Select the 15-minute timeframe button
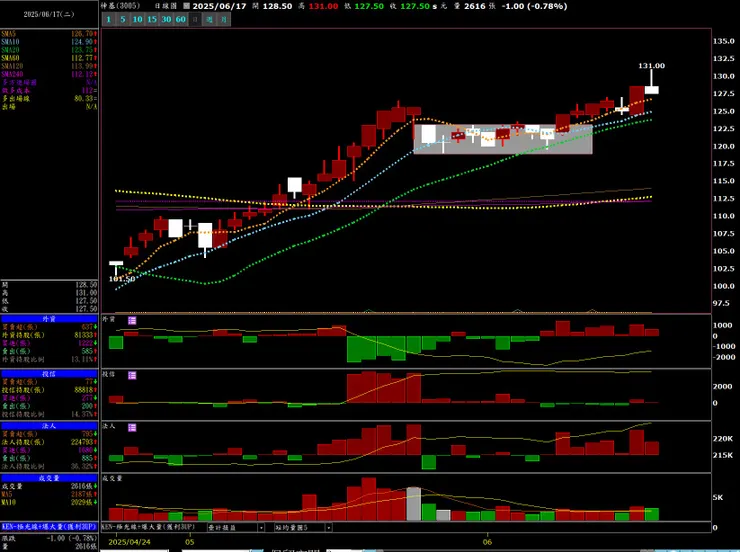The width and height of the screenshot is (740, 552). click(x=151, y=19)
